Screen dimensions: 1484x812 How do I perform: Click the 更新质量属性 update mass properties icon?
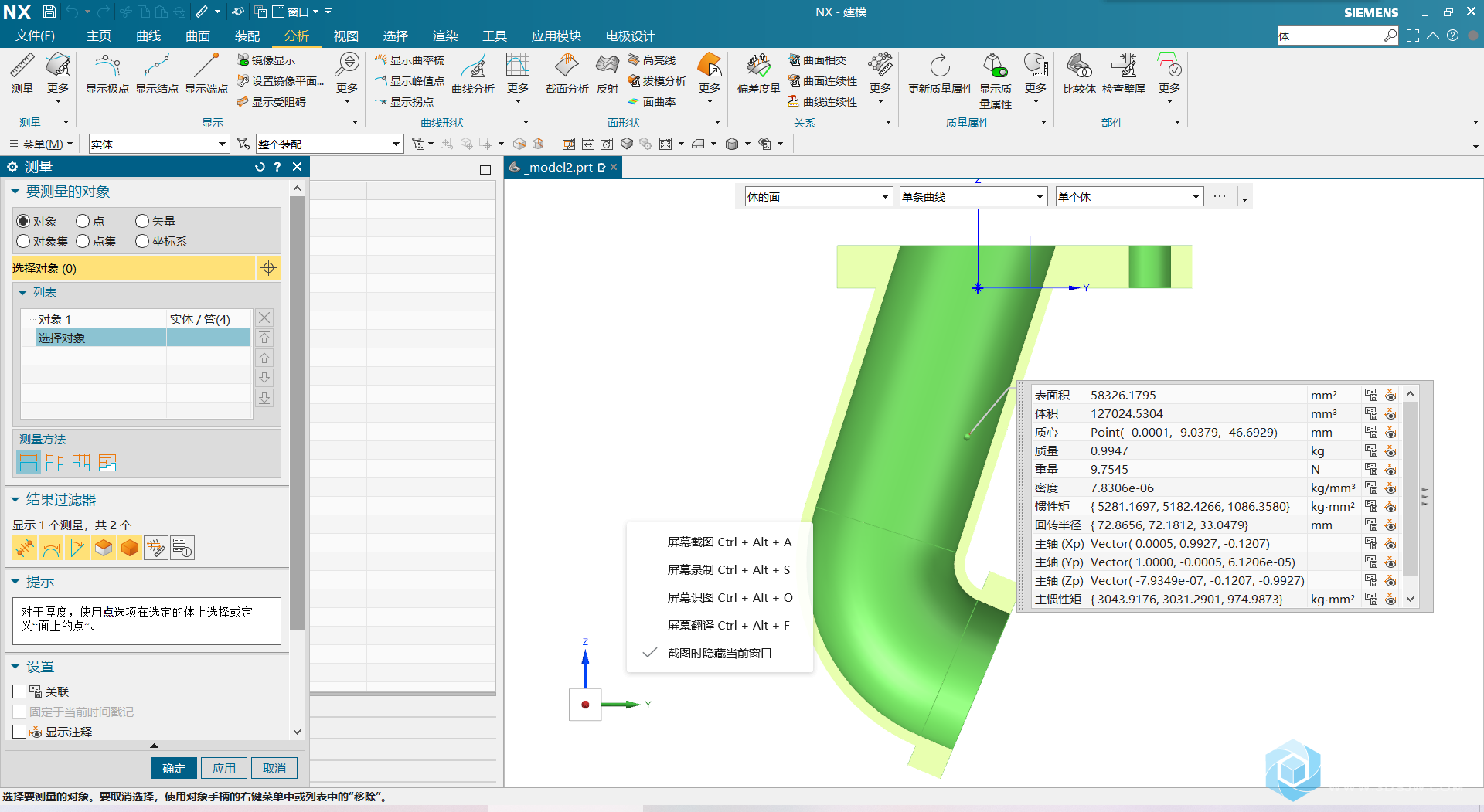pos(940,73)
